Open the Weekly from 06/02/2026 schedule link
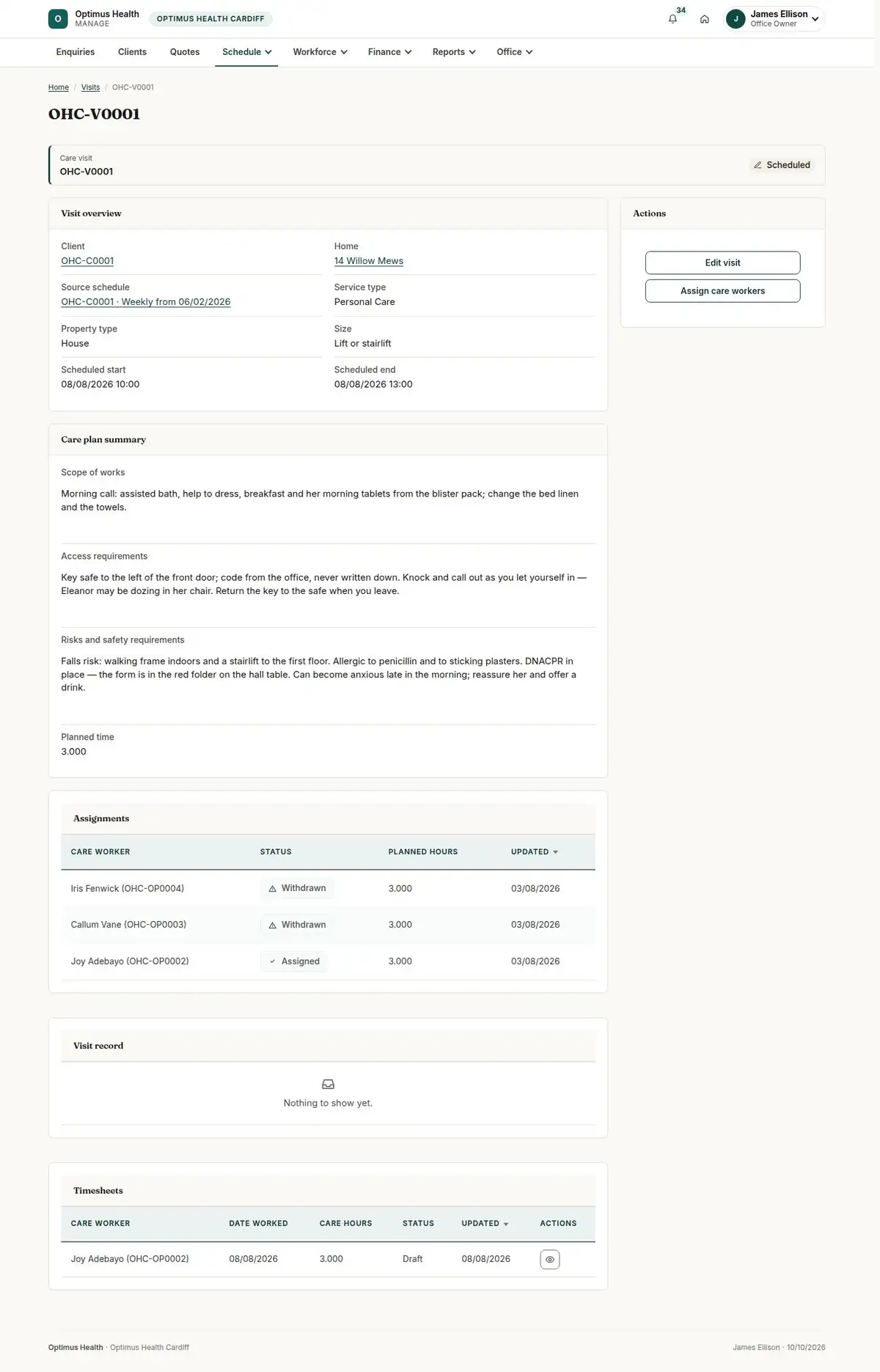 (x=146, y=302)
